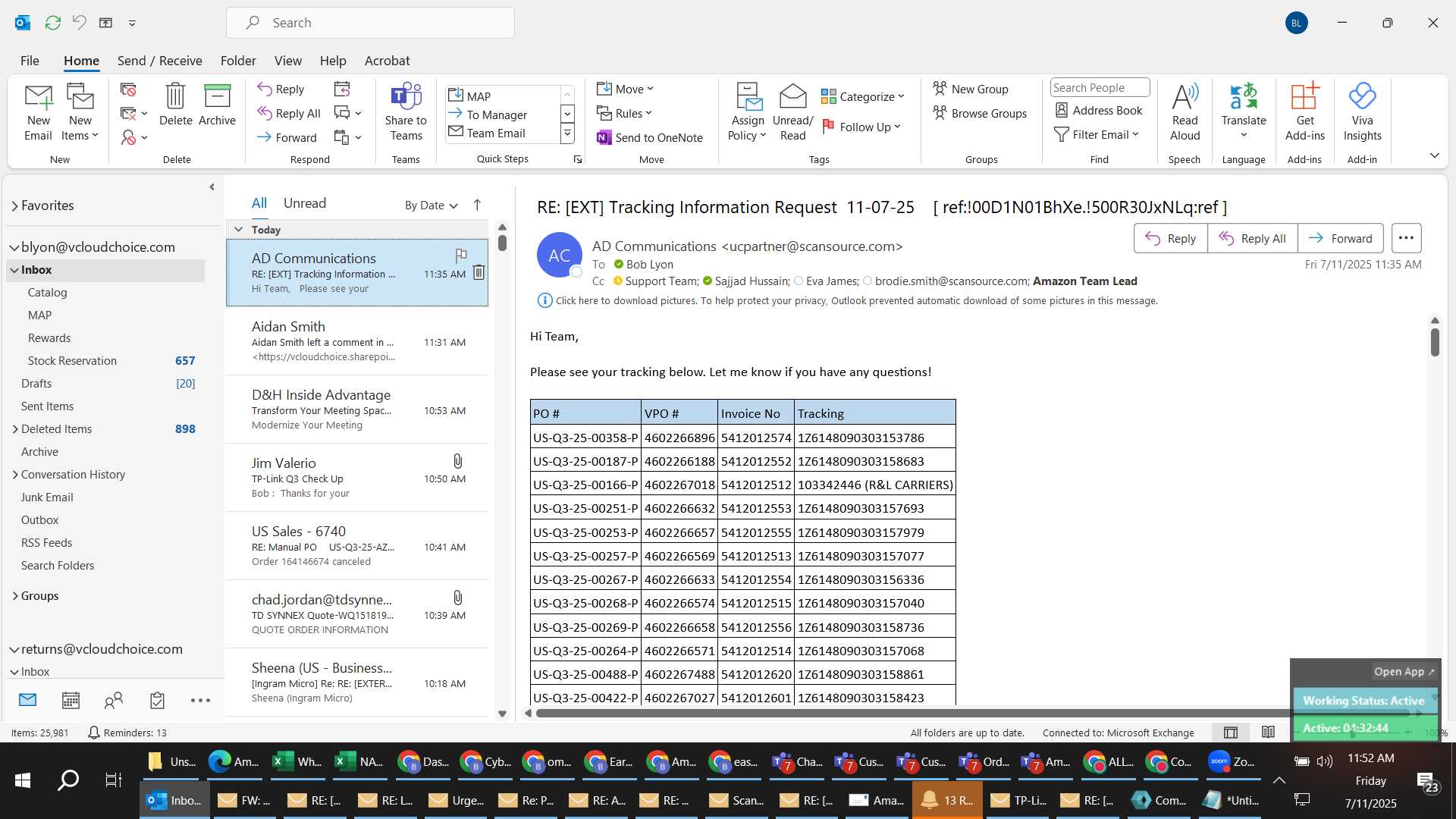Open Windows taskbar search
Image resolution: width=1456 pixels, height=819 pixels.
coord(68,780)
